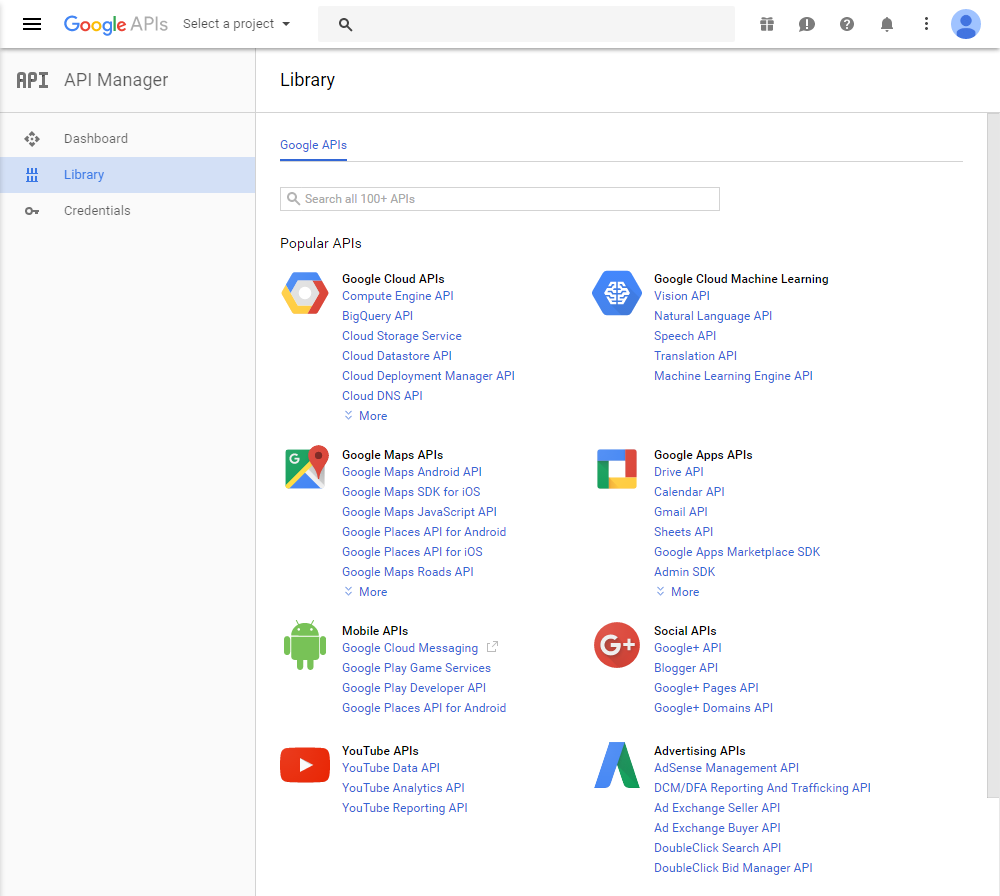
Task: Open the feedback alert icon
Action: tap(807, 24)
